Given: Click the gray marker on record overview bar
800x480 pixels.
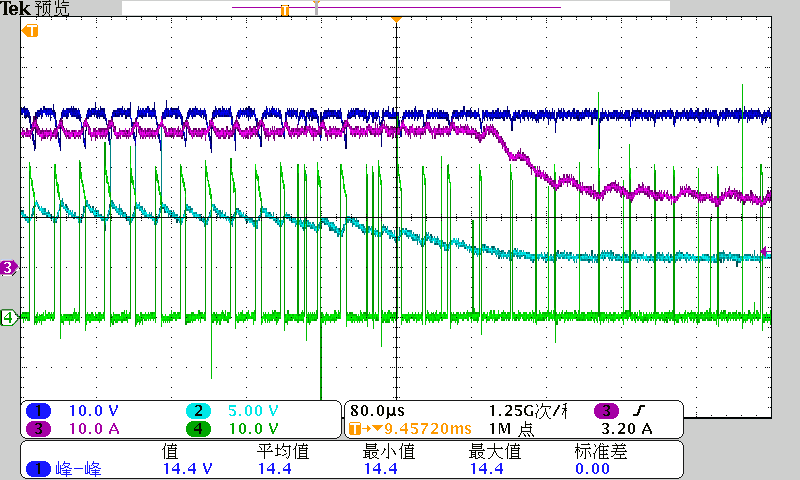Looking at the screenshot, I should click(316, 7).
